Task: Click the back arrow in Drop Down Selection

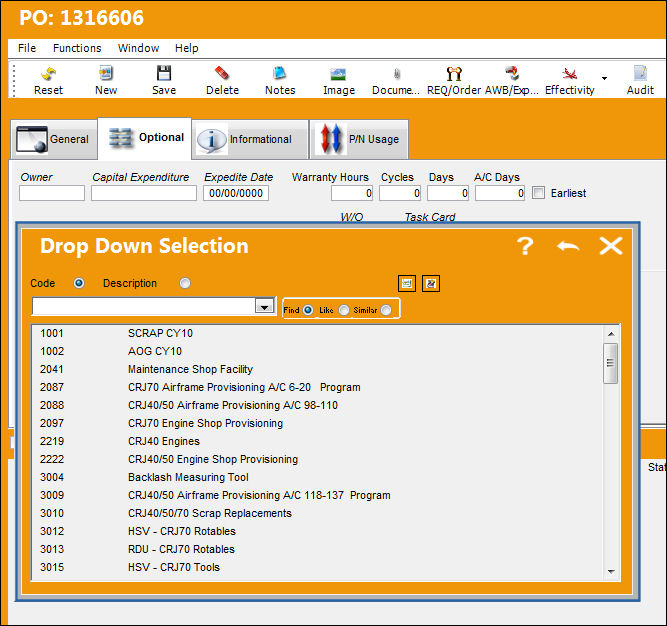Action: pos(568,246)
